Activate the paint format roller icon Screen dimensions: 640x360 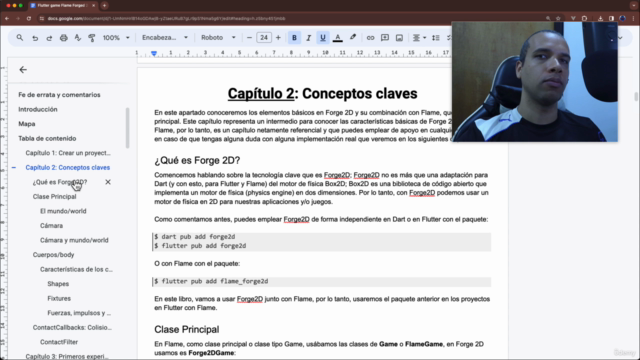91,38
